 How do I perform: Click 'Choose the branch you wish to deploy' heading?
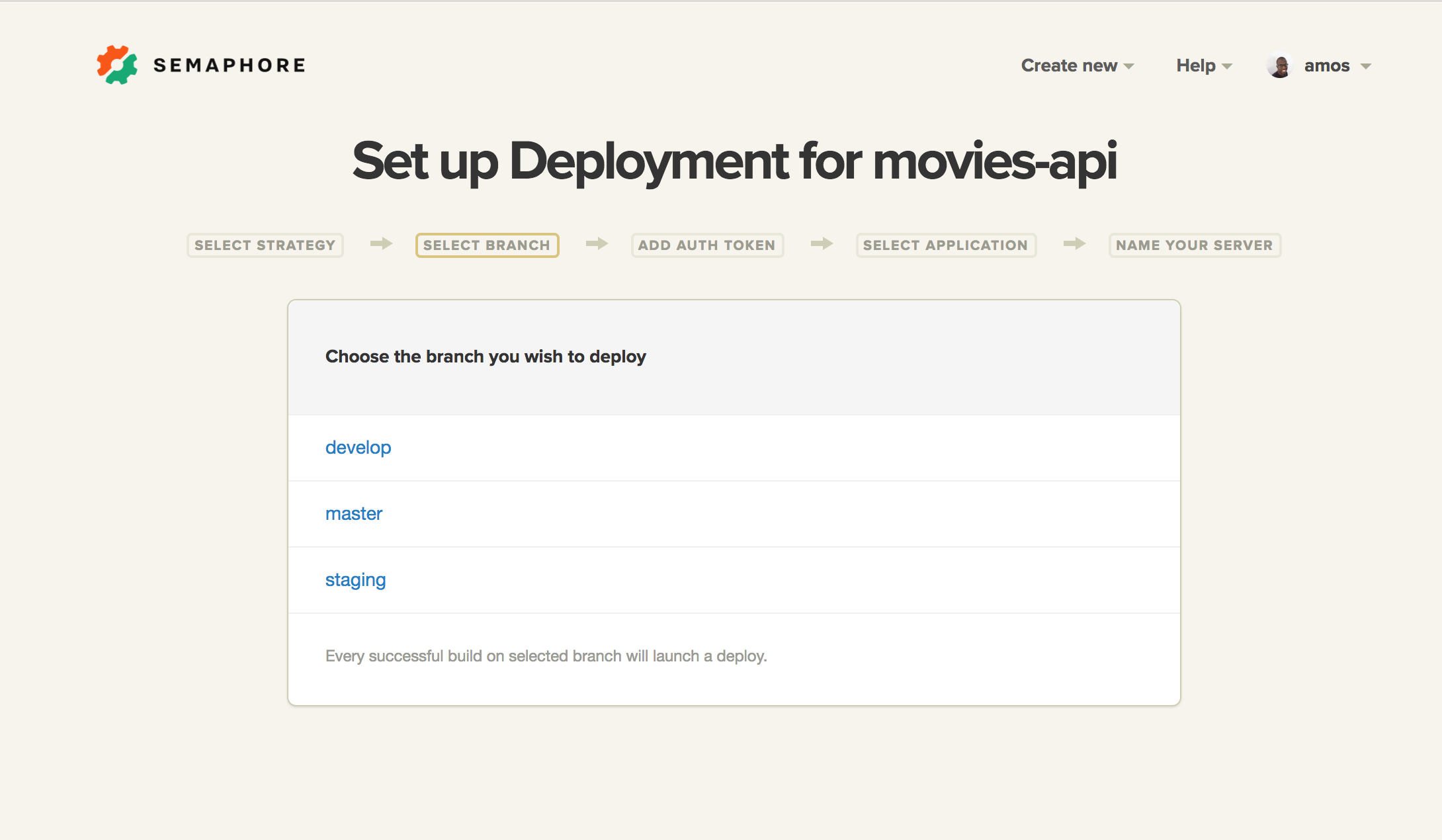coord(486,357)
